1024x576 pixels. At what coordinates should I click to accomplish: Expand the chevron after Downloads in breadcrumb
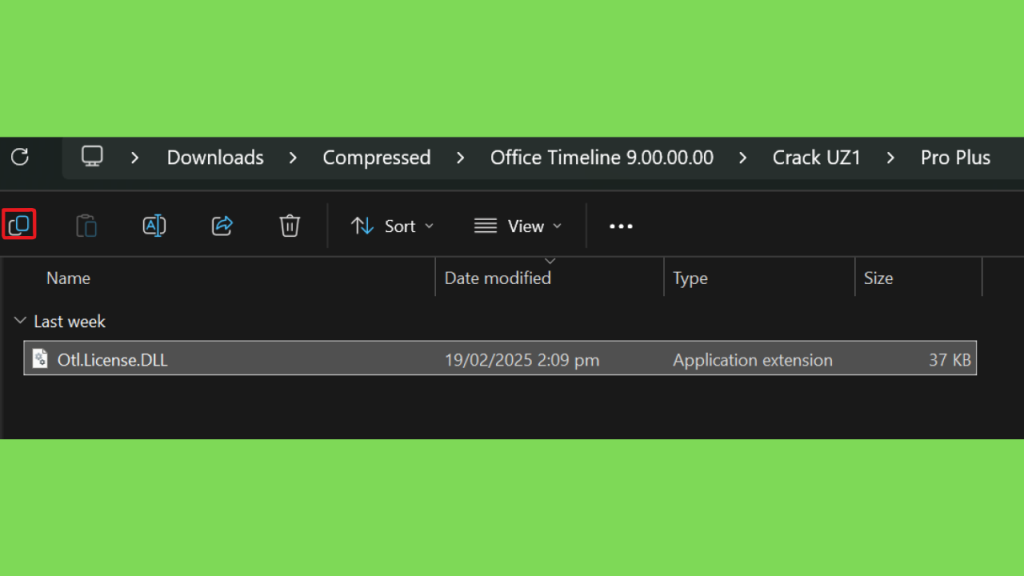point(293,157)
